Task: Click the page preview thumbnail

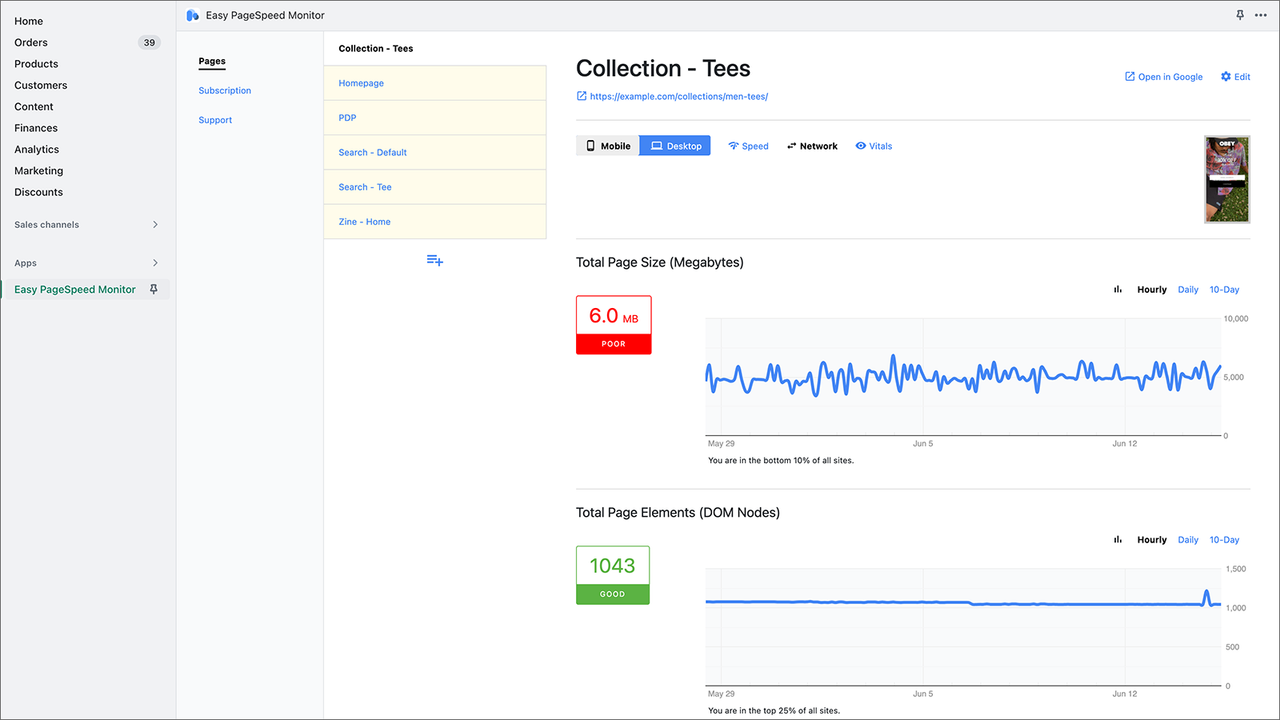Action: click(x=1227, y=179)
